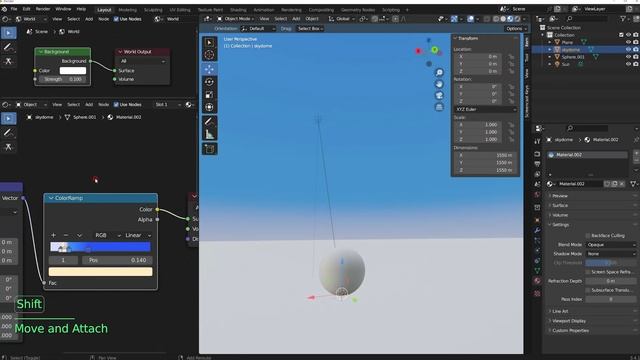Hide the skydome object with its eye icon
This screenshot has width=640, height=360.
[x=629, y=49]
